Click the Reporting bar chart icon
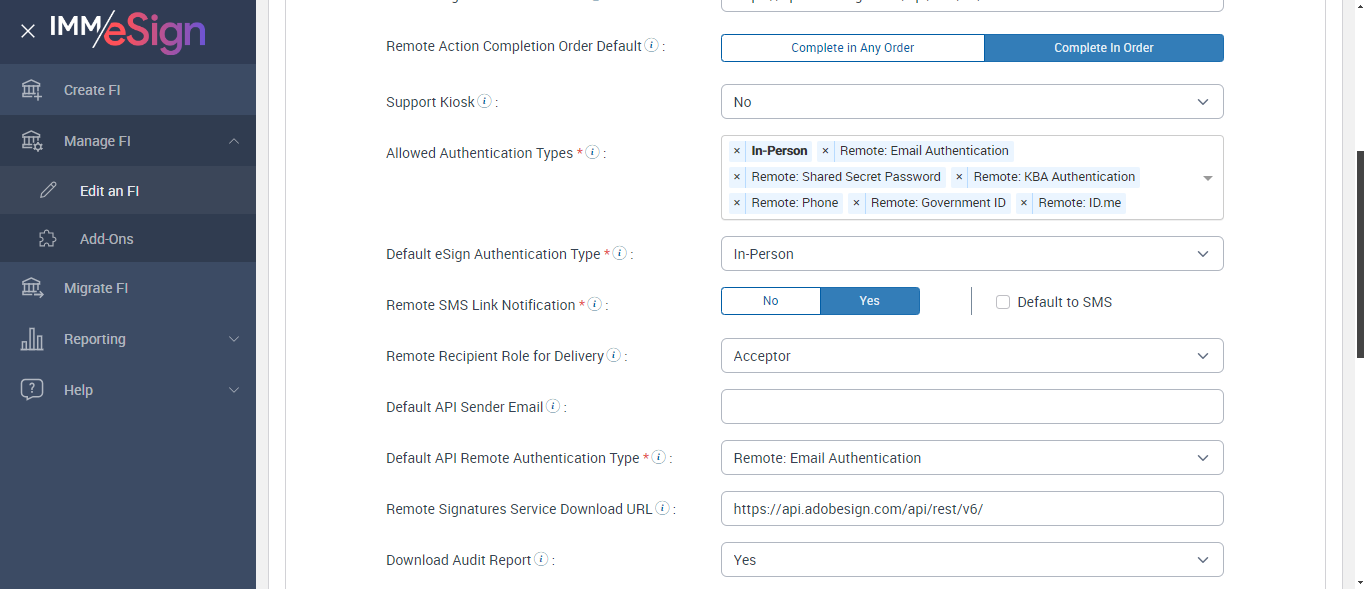The height and width of the screenshot is (589, 1366). (x=32, y=339)
